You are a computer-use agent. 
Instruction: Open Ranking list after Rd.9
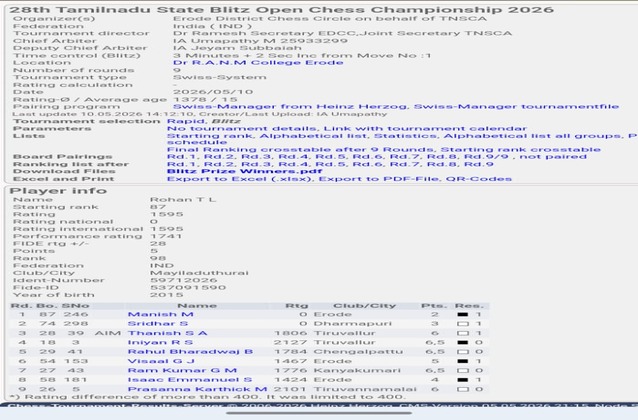(479, 164)
